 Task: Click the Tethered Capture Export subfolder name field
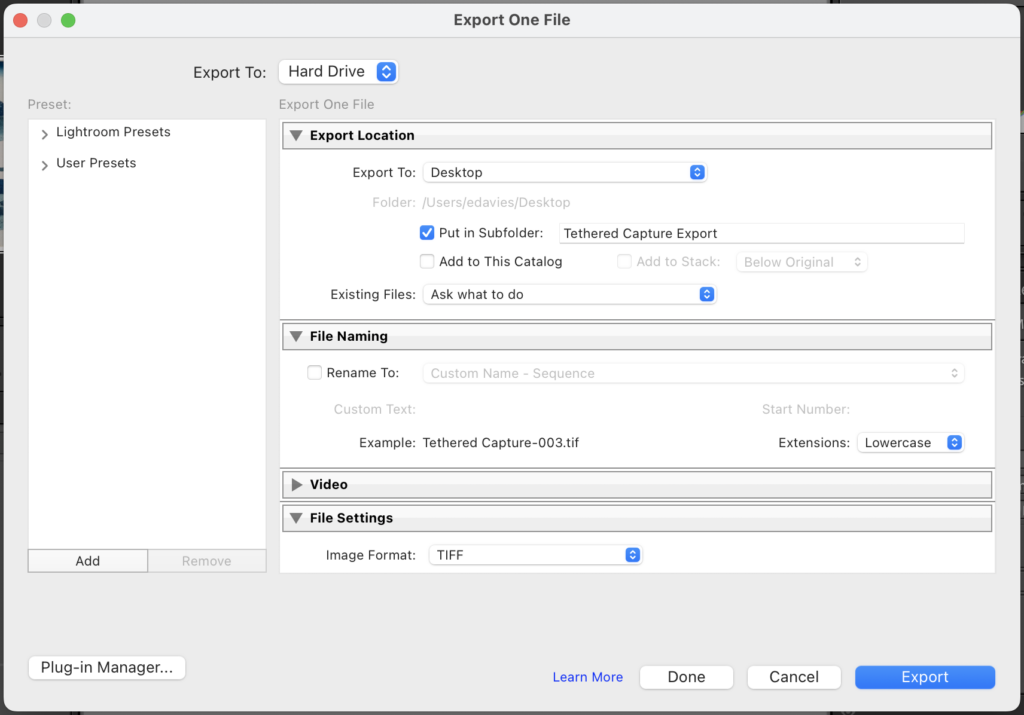(x=761, y=232)
